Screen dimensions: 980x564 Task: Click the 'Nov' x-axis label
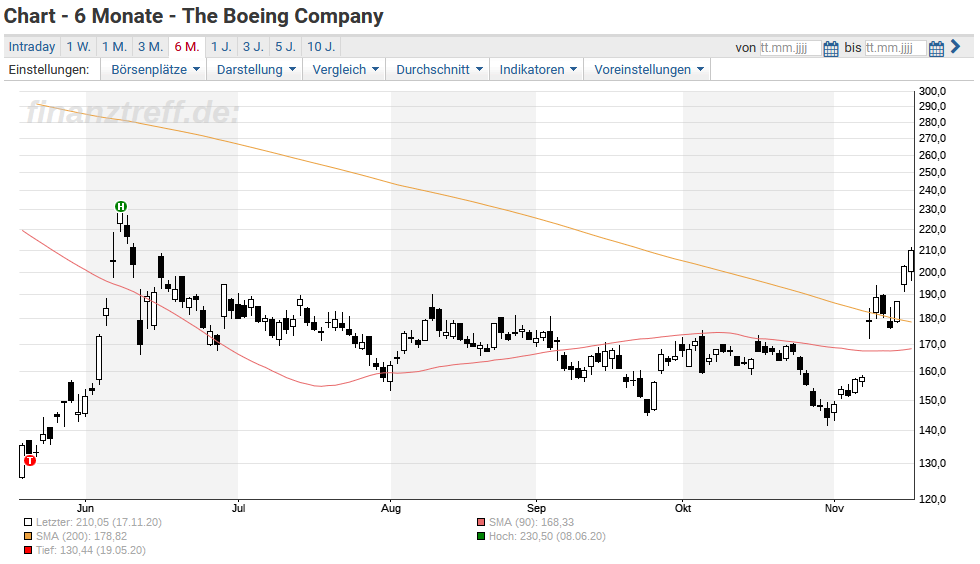click(x=834, y=508)
